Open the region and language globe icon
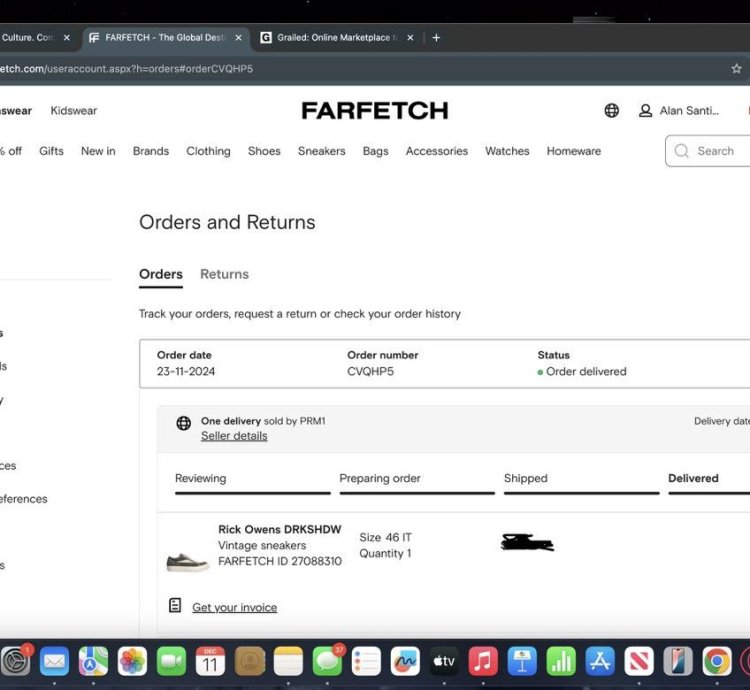The width and height of the screenshot is (750, 690). 612,110
